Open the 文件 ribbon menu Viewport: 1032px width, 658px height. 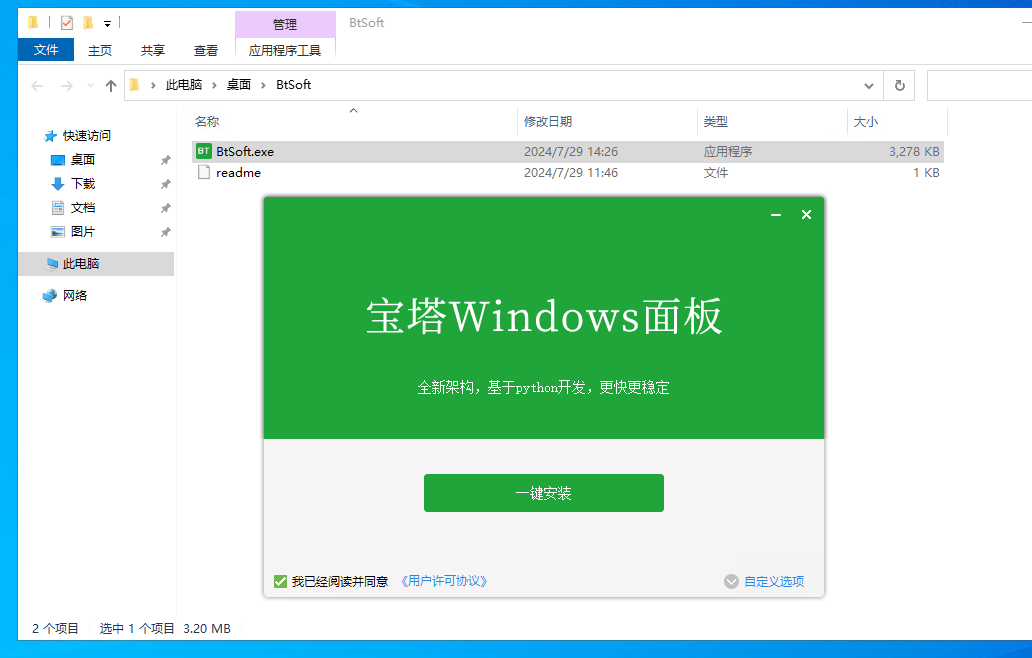[x=46, y=50]
